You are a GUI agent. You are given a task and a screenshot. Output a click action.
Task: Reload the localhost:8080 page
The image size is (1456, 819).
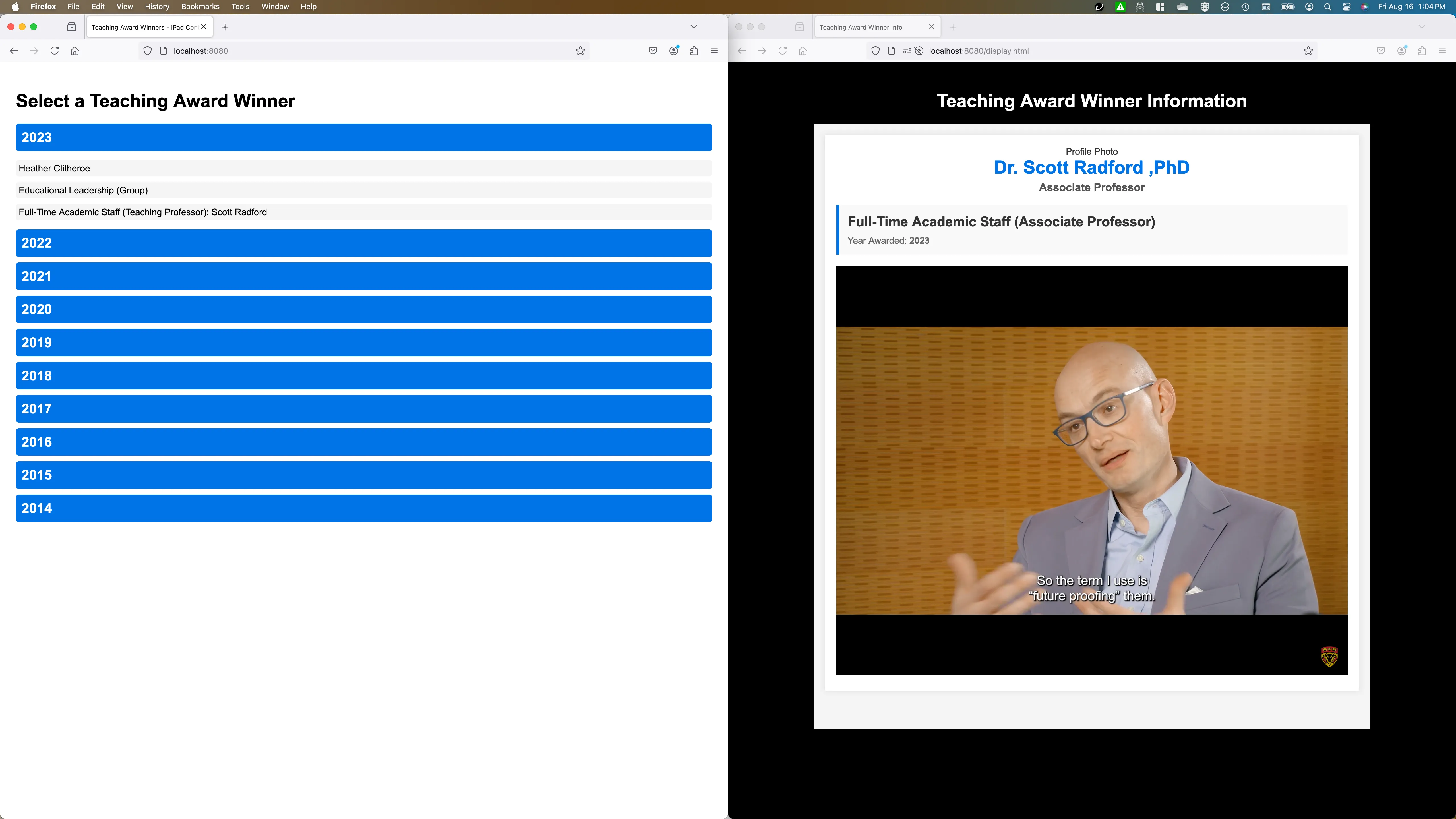tap(54, 51)
